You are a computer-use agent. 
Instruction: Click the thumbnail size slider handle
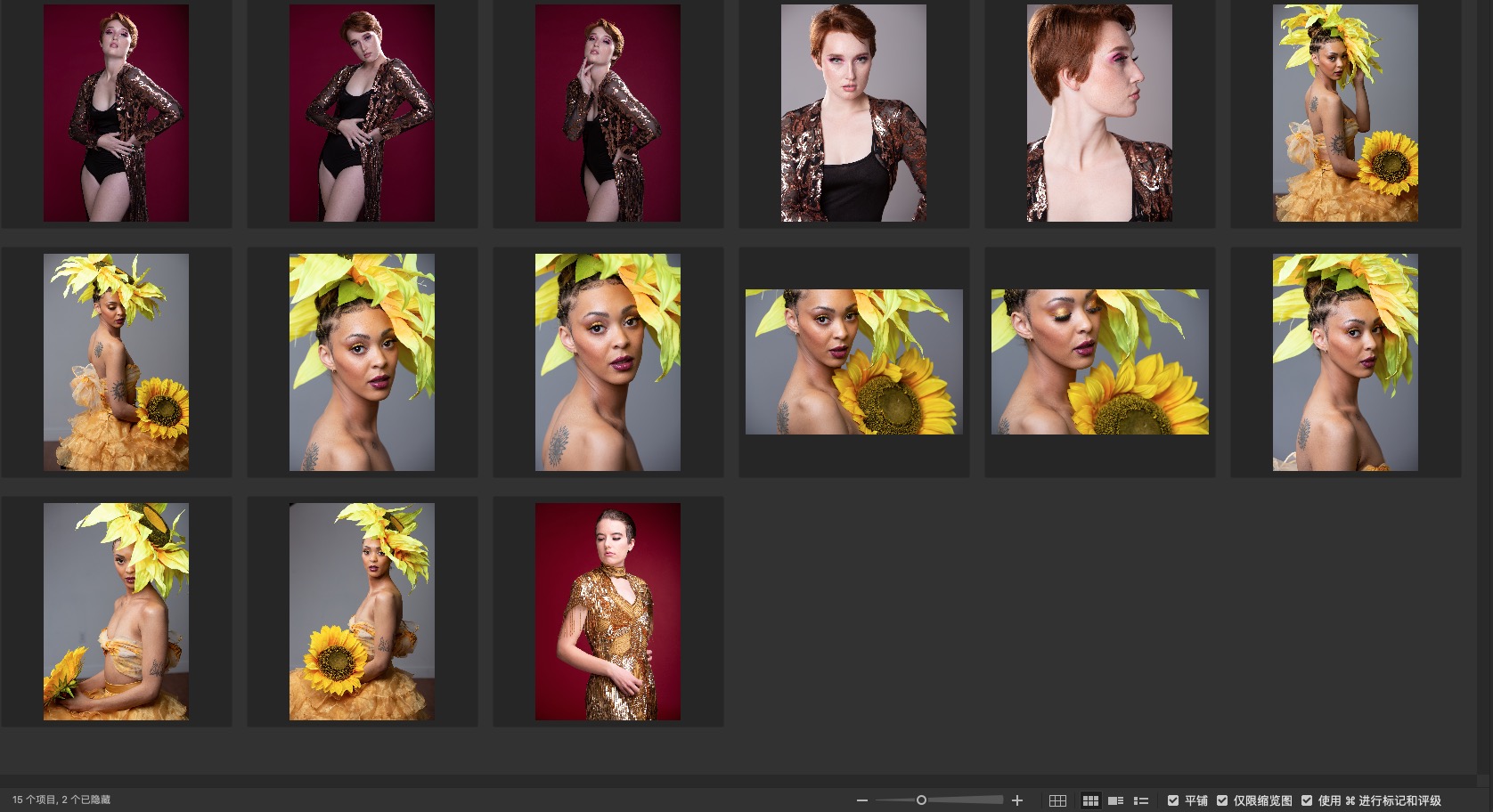921,800
